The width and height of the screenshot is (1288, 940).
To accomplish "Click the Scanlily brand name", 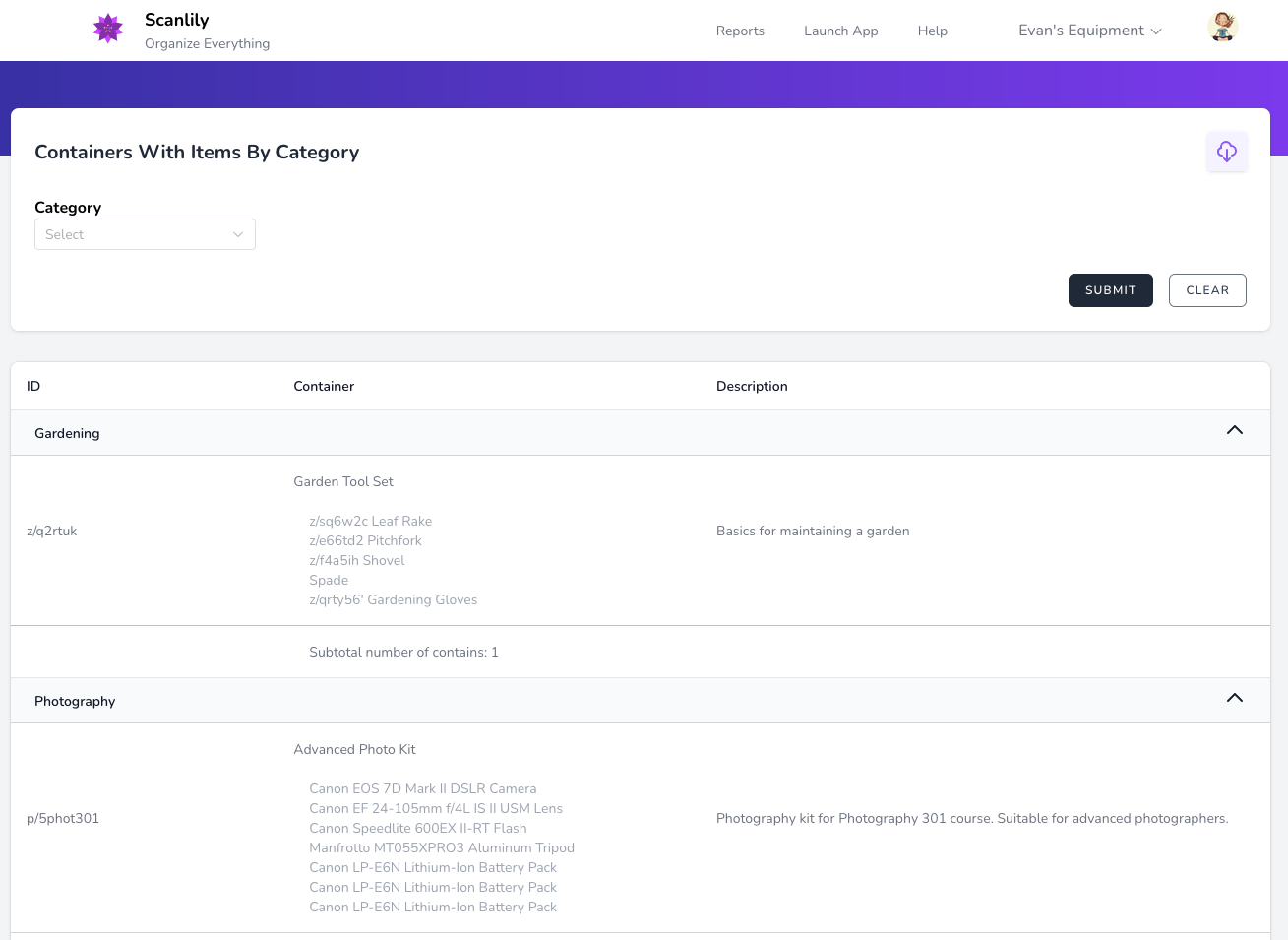I will 177,20.
